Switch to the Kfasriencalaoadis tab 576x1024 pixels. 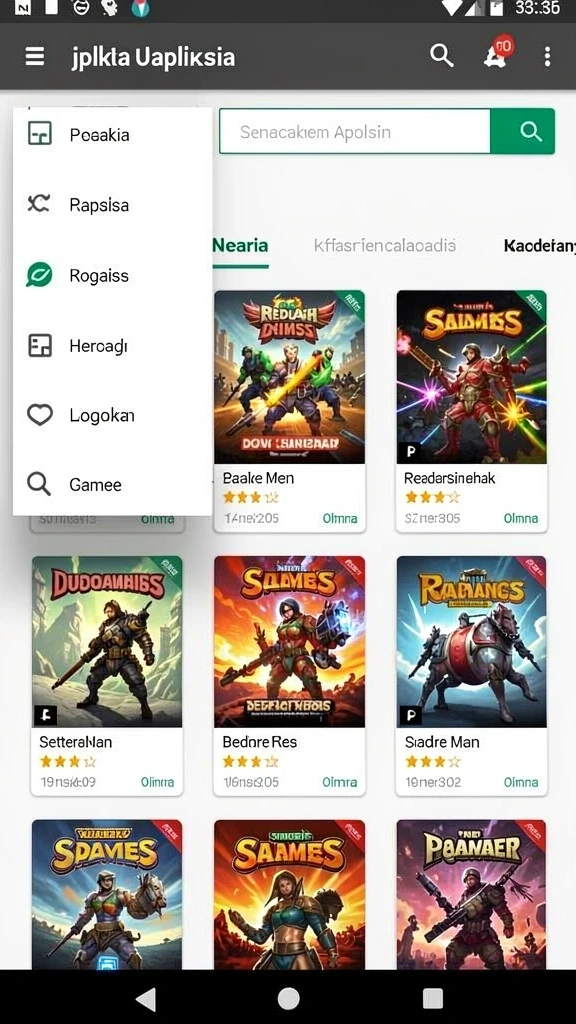[385, 246]
